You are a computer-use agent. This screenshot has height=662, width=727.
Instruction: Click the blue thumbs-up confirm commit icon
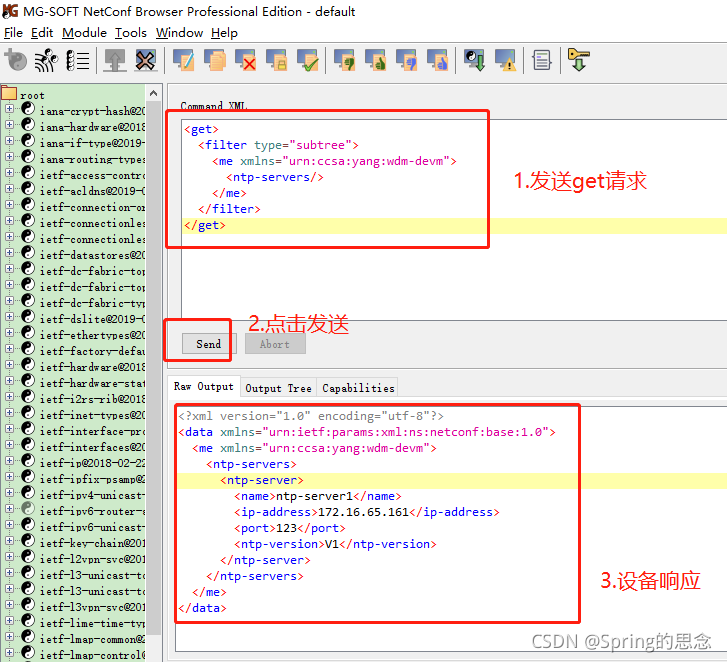click(x=438, y=60)
